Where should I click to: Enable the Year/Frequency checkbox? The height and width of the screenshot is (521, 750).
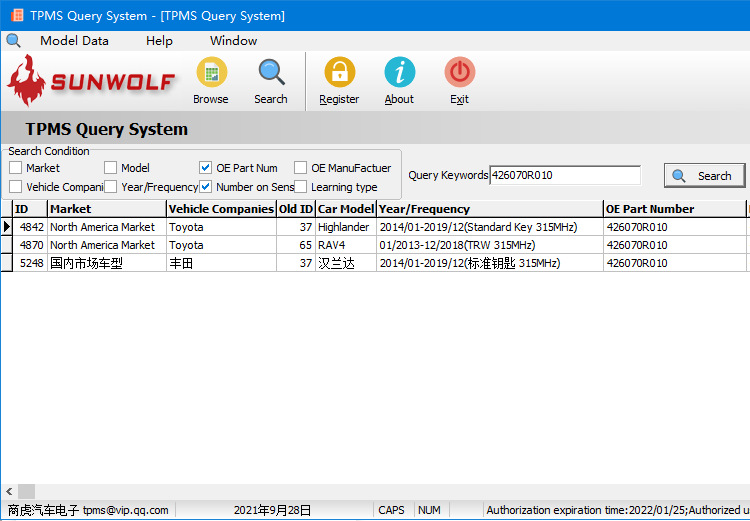pos(111,187)
